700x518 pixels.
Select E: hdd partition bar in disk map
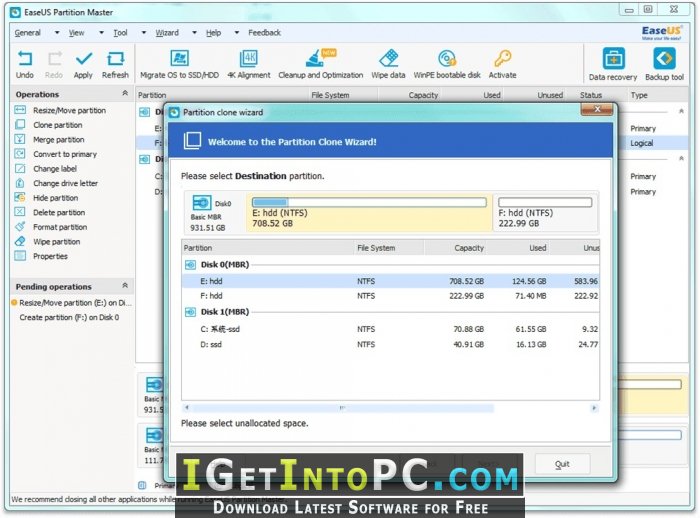(x=369, y=213)
